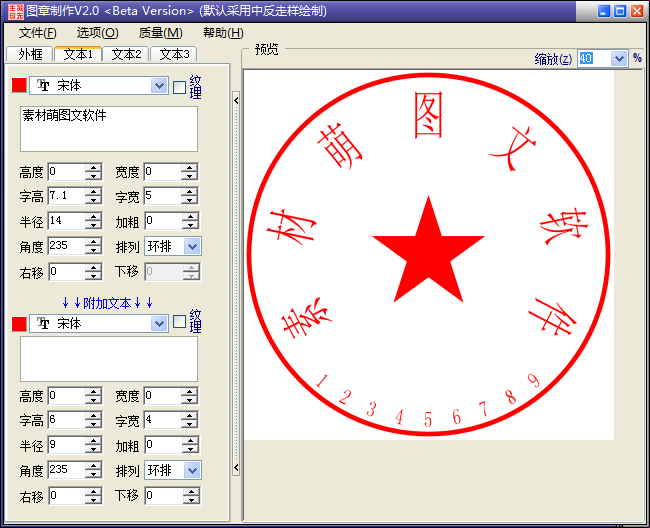Click the upper panel collapse arrow on splitter

coord(236,100)
